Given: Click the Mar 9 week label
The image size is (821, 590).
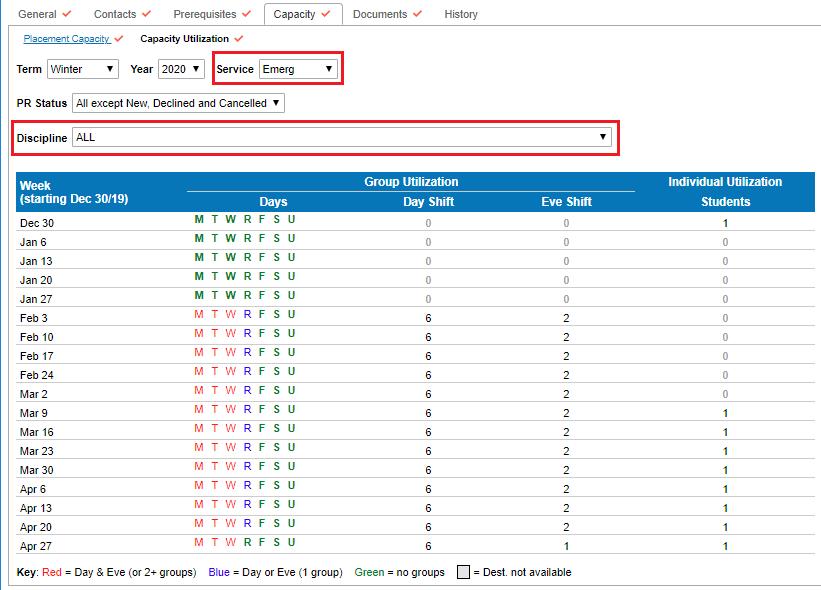Looking at the screenshot, I should pos(34,413).
